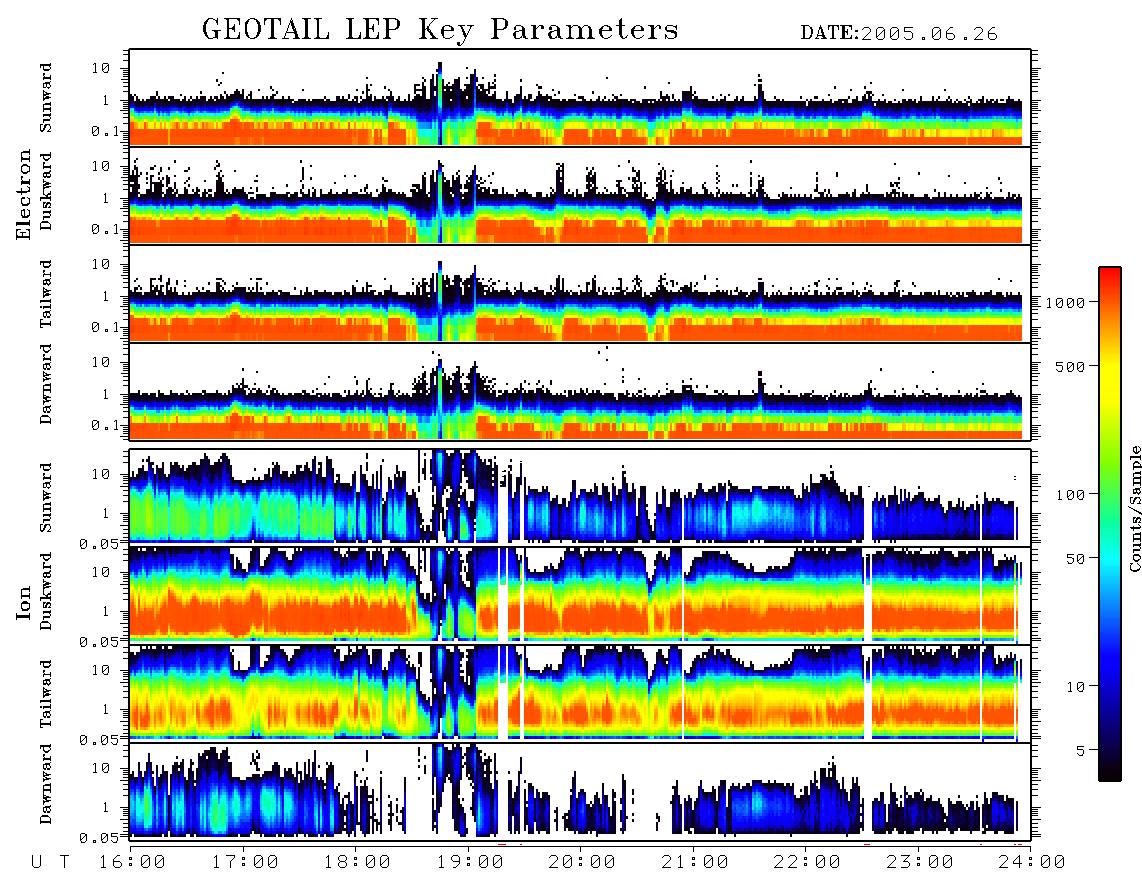Click the GEOTAIL LEP Key Parameters title
1142x880 pixels.
440,31
